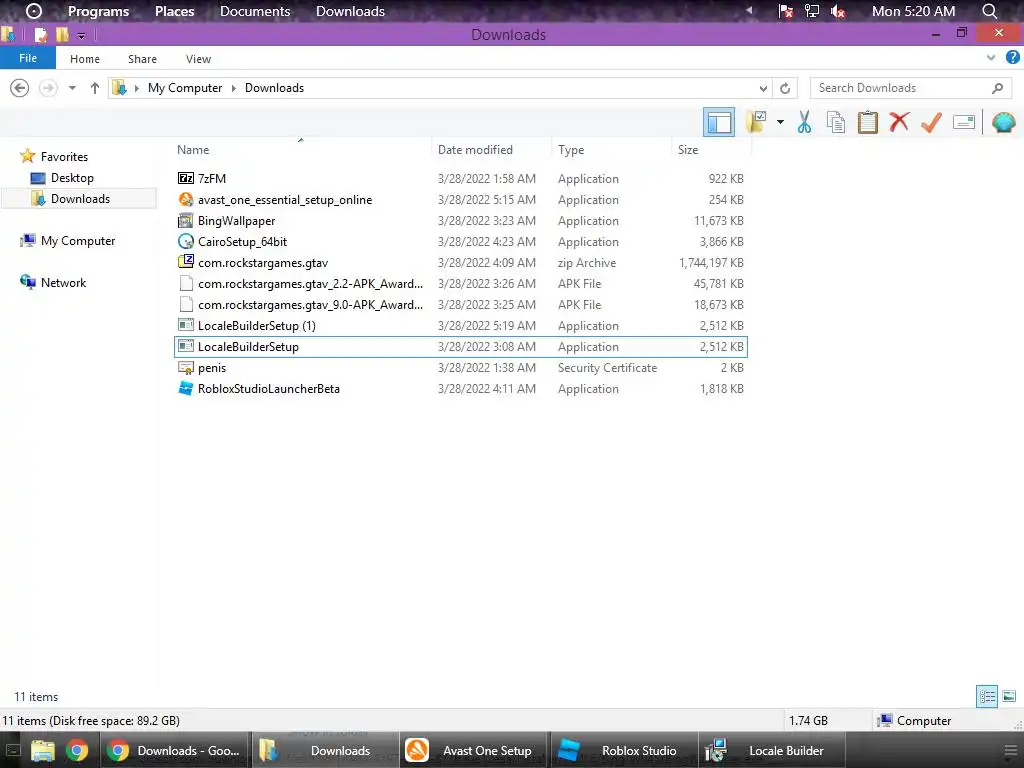
Task: Select RobloxStudioLauncherBeta file icon
Action: point(185,389)
